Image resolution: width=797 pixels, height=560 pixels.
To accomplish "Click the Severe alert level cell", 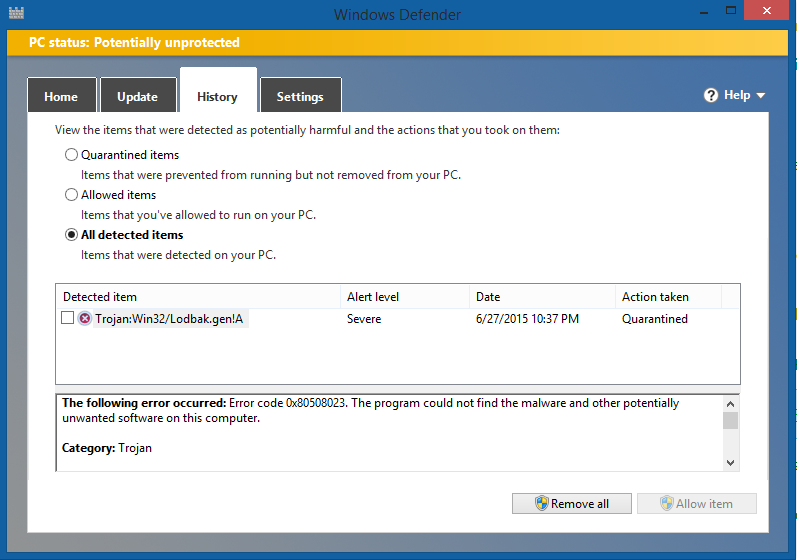I will pos(364,319).
